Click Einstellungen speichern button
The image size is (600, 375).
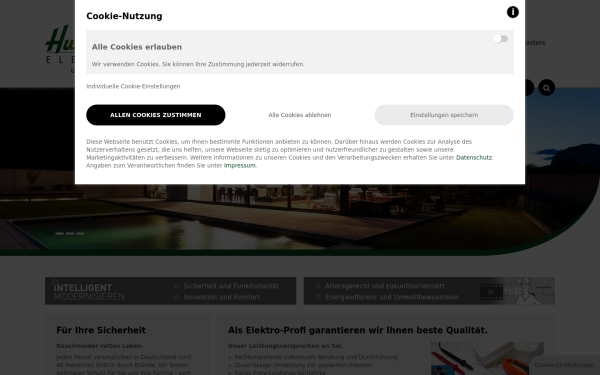(444, 115)
